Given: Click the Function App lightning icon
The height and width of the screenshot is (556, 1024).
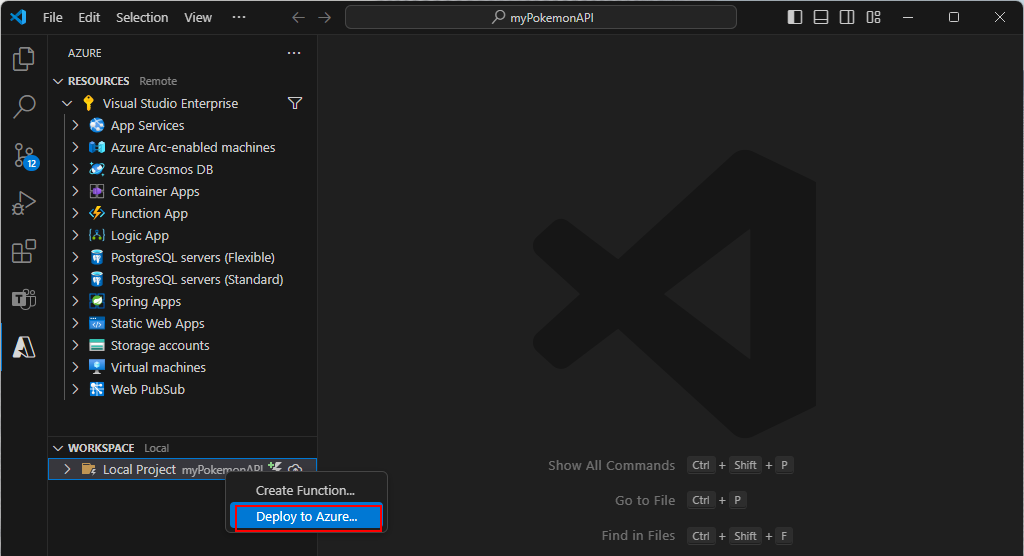Looking at the screenshot, I should click(97, 213).
